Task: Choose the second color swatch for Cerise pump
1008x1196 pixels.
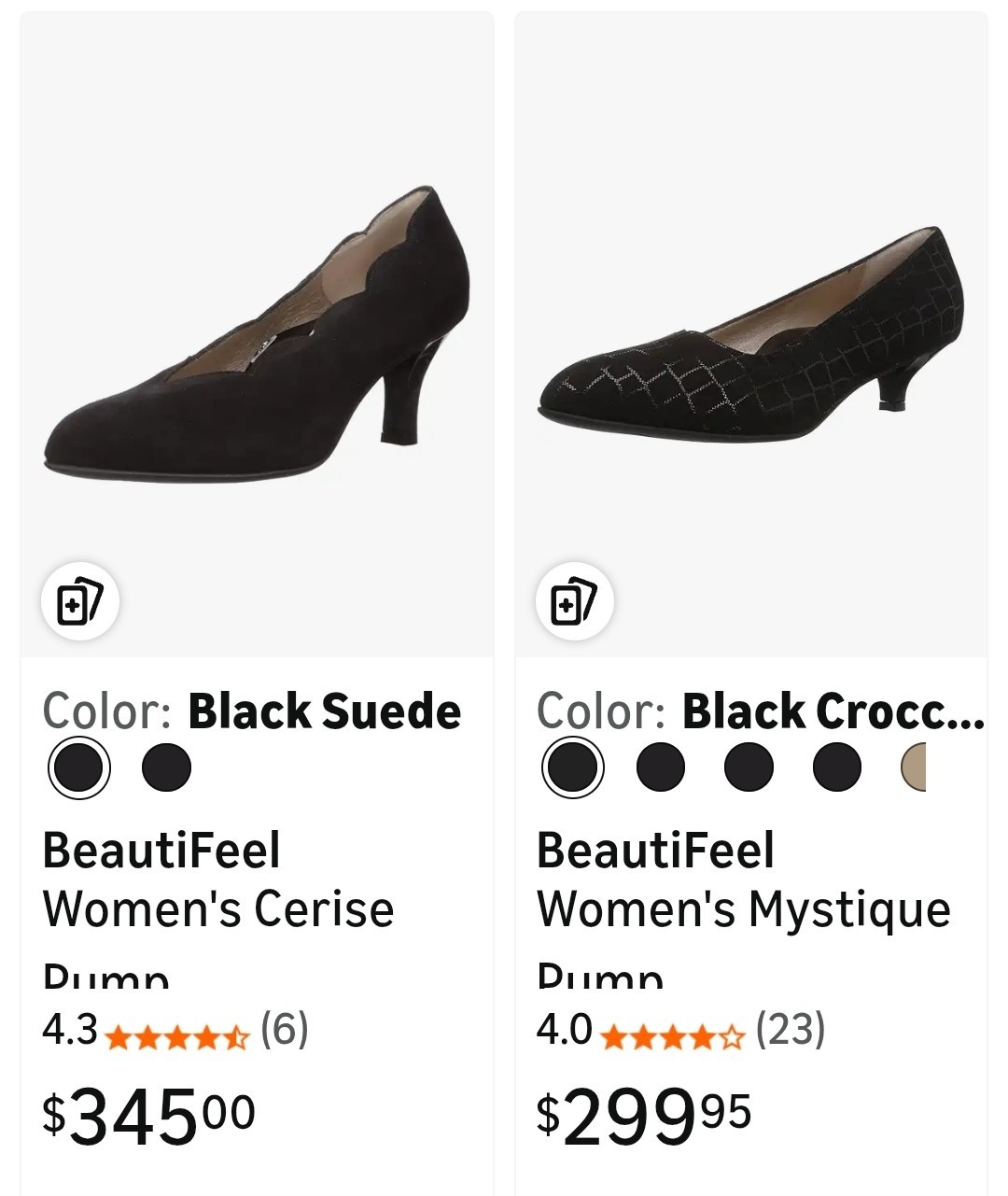Action: (x=167, y=767)
